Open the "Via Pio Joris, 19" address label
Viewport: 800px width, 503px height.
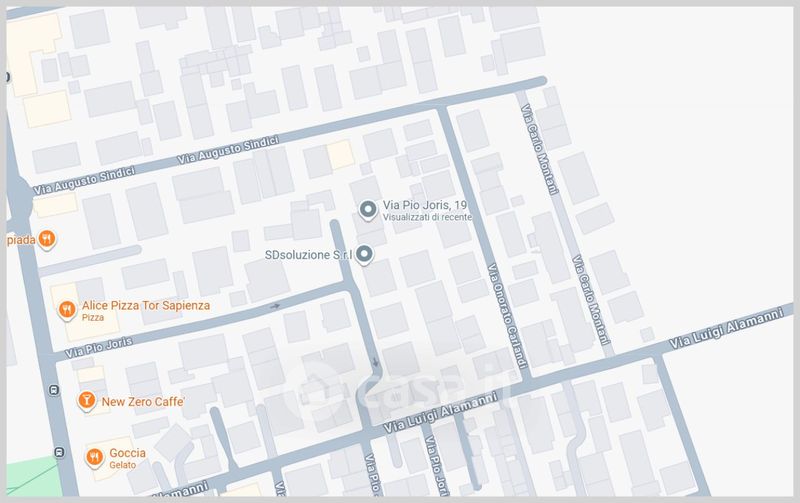click(426, 205)
